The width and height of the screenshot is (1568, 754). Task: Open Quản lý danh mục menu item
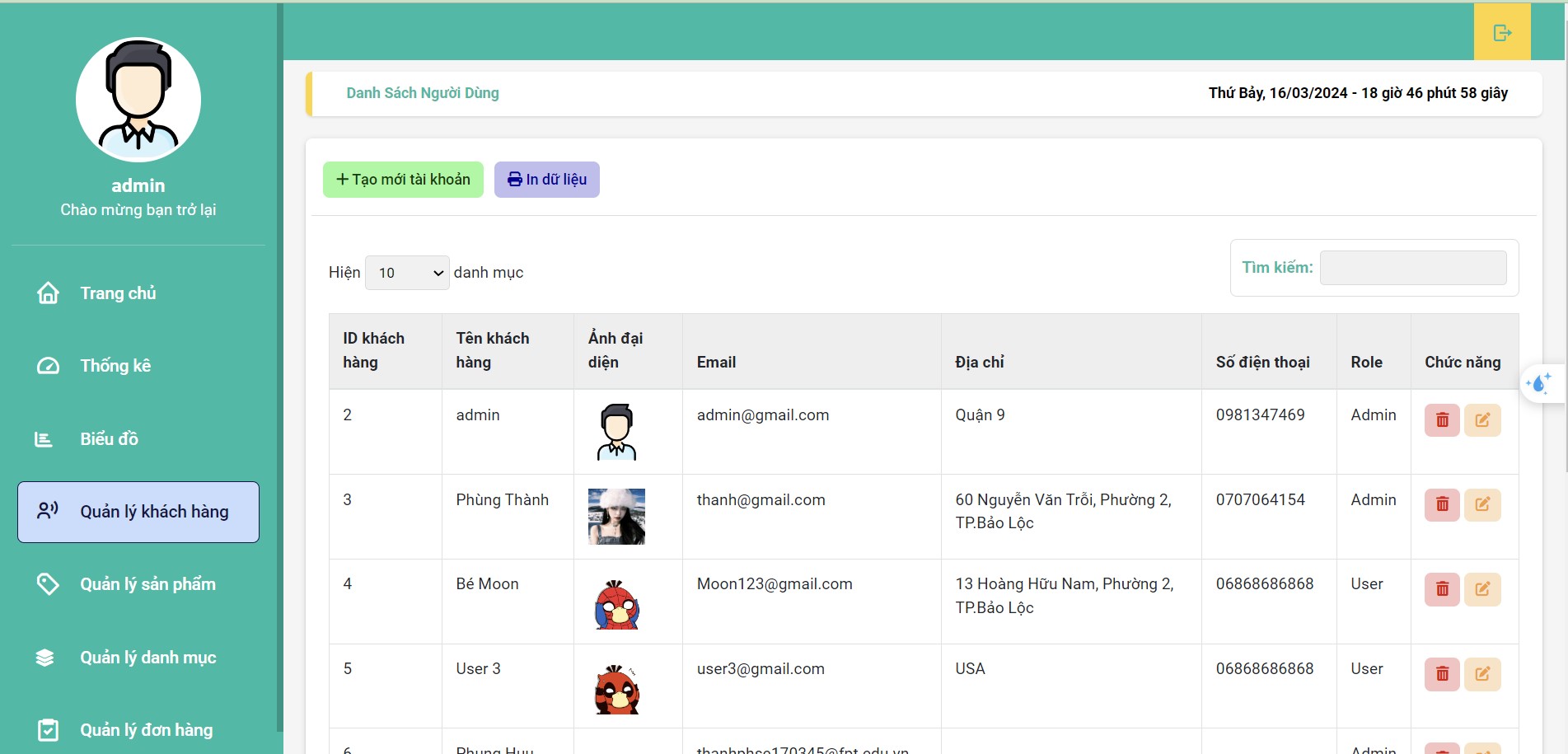coord(138,658)
